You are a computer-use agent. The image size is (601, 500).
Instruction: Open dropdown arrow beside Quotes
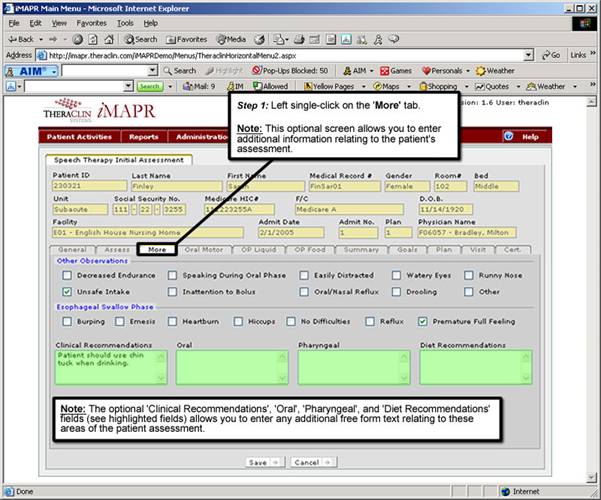pos(518,87)
